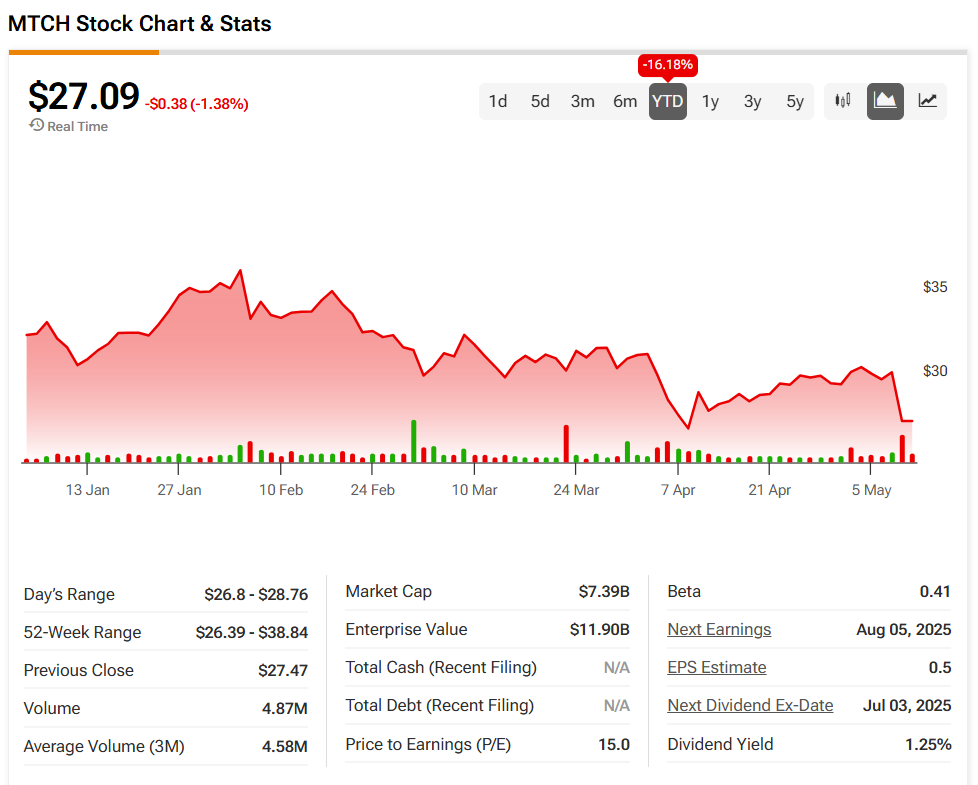Click the Previous Close value $27.47
The image size is (978, 785).
(283, 671)
